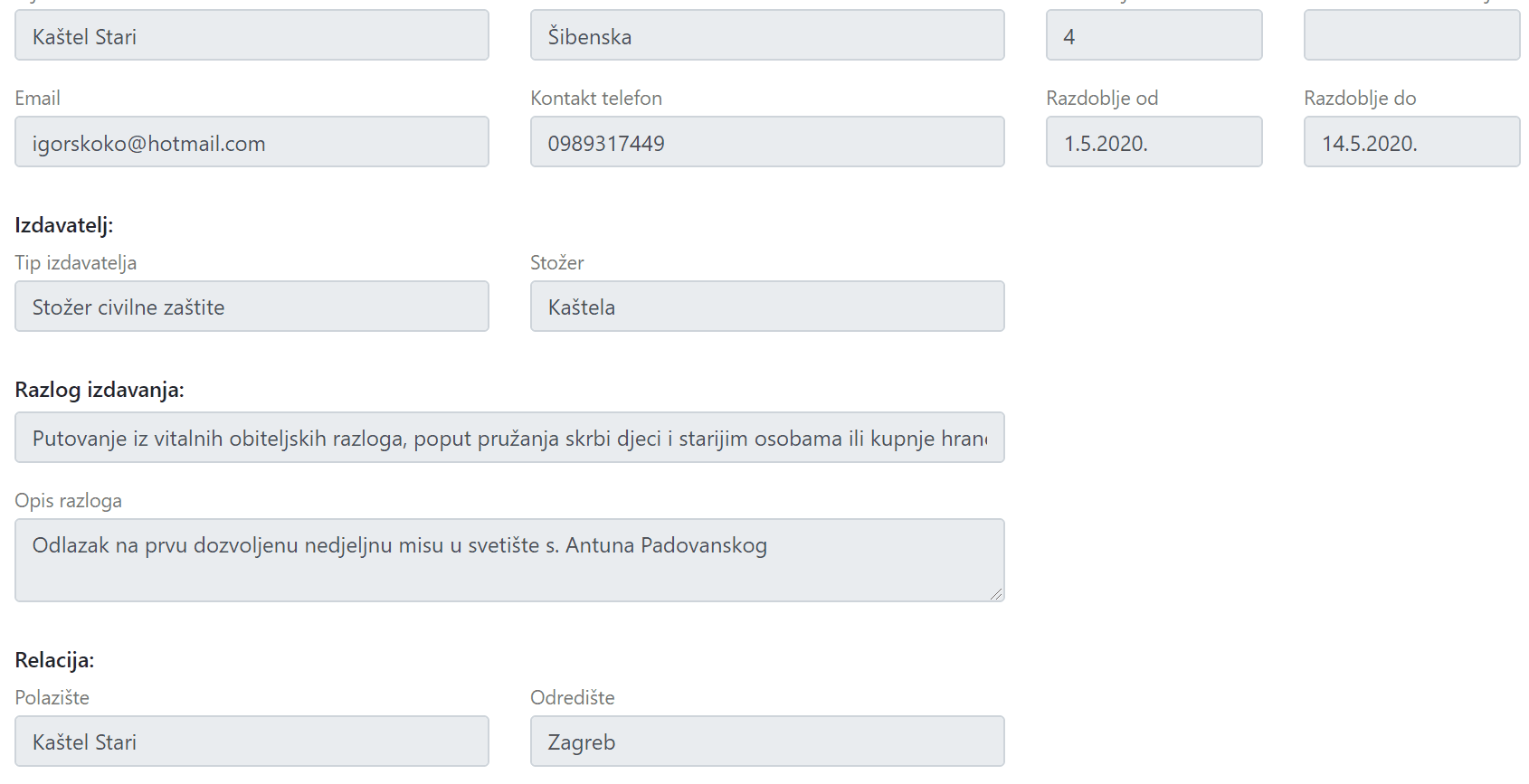
Task: Focus the Polazište departure field
Action: click(x=252, y=741)
